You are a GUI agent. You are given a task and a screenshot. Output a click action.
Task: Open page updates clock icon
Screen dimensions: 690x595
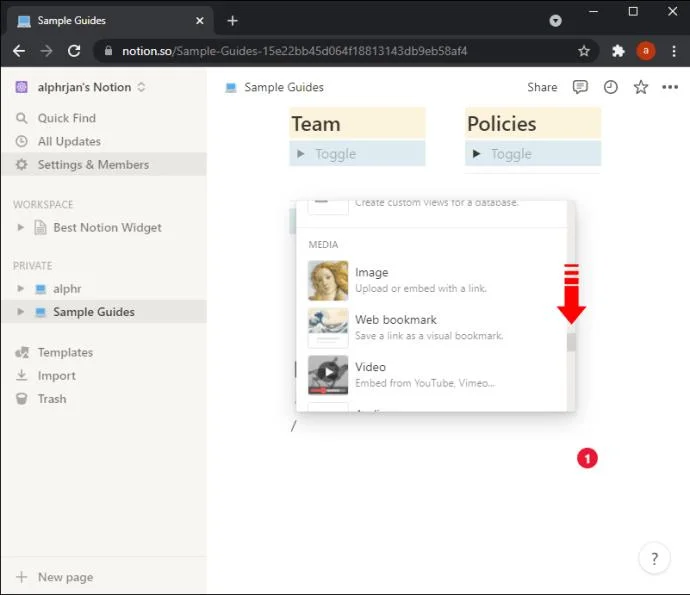pos(610,87)
